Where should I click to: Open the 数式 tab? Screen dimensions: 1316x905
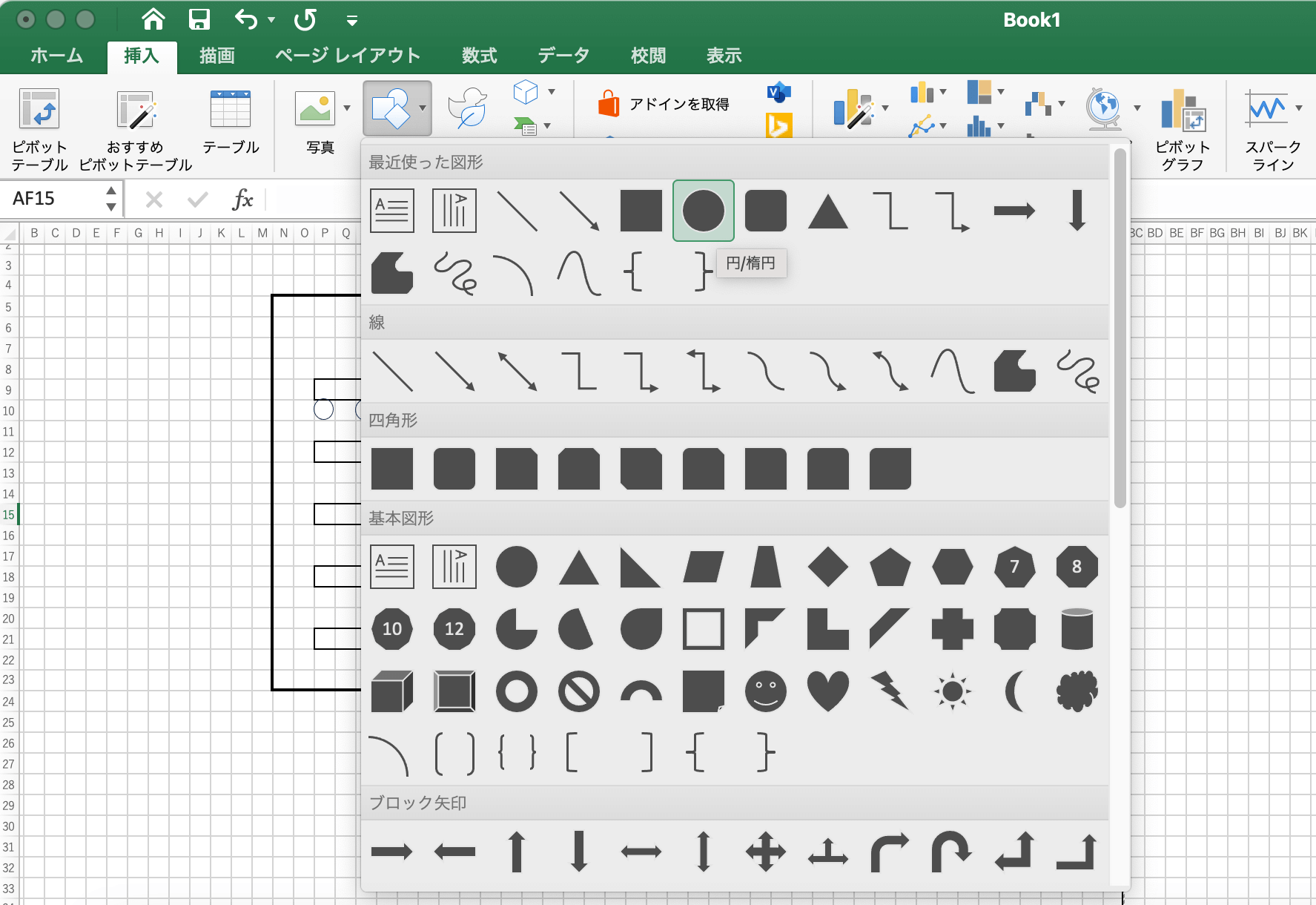click(x=480, y=56)
